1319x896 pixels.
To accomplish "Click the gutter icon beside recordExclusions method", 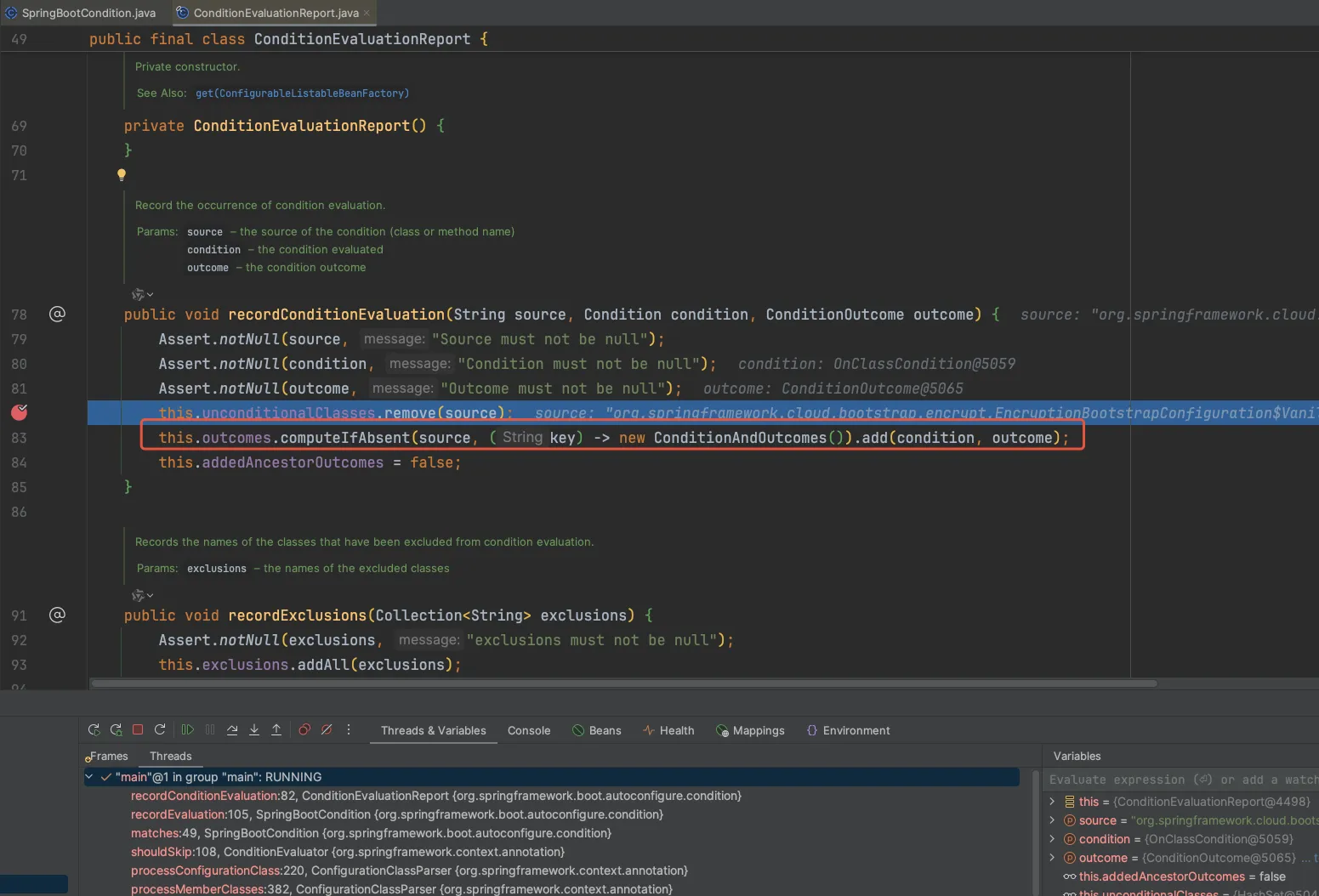I will click(x=57, y=615).
